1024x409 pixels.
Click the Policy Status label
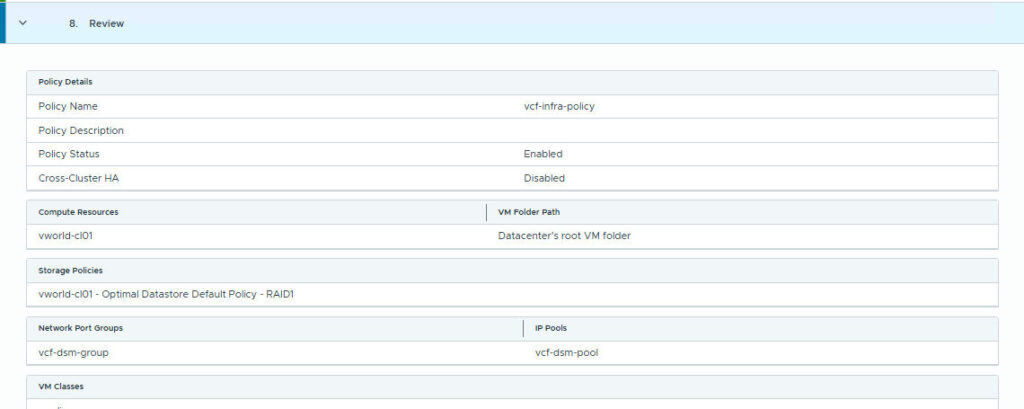click(69, 154)
